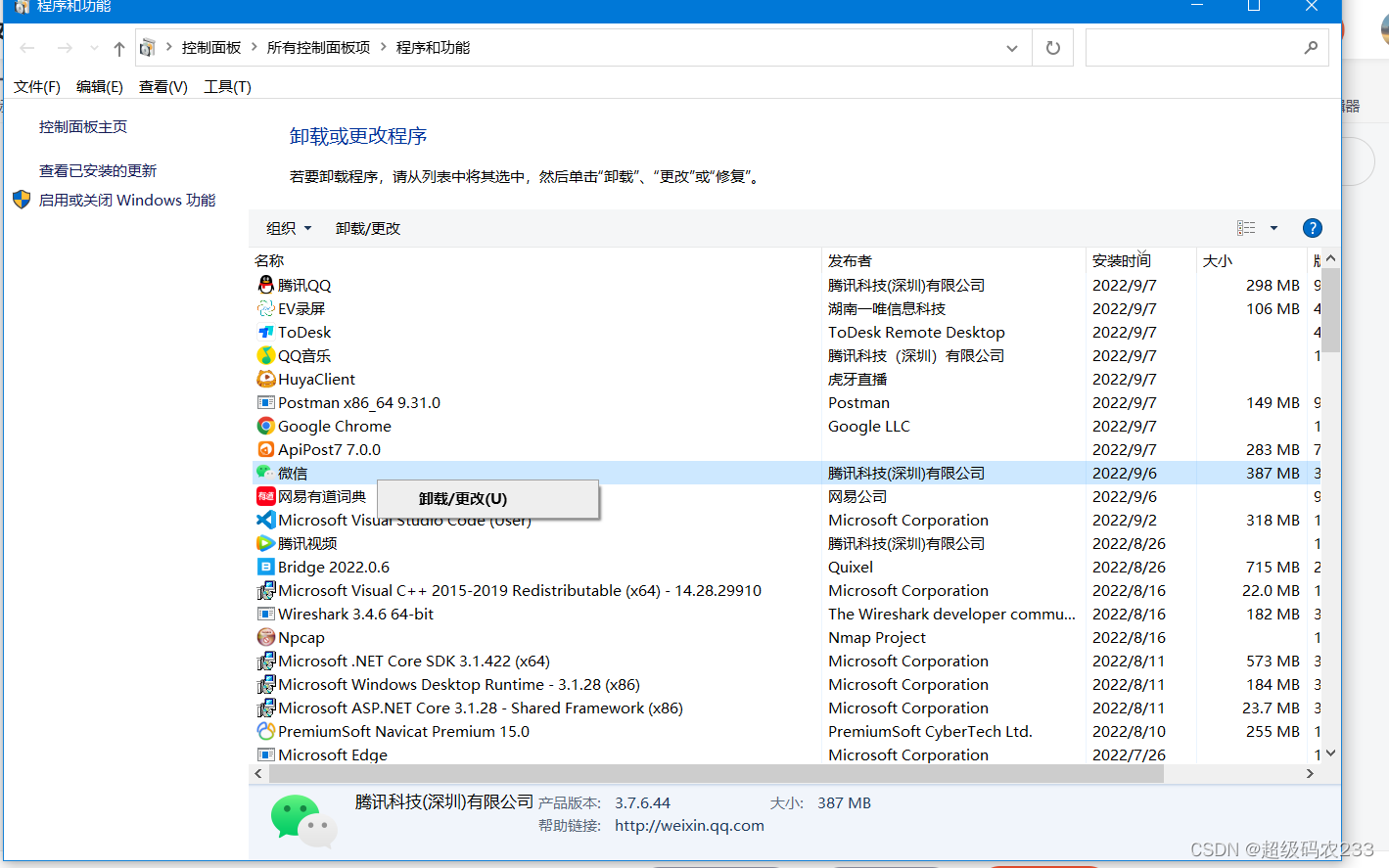Click the search magnifier icon
This screenshot has height=868, width=1389.
[1311, 47]
